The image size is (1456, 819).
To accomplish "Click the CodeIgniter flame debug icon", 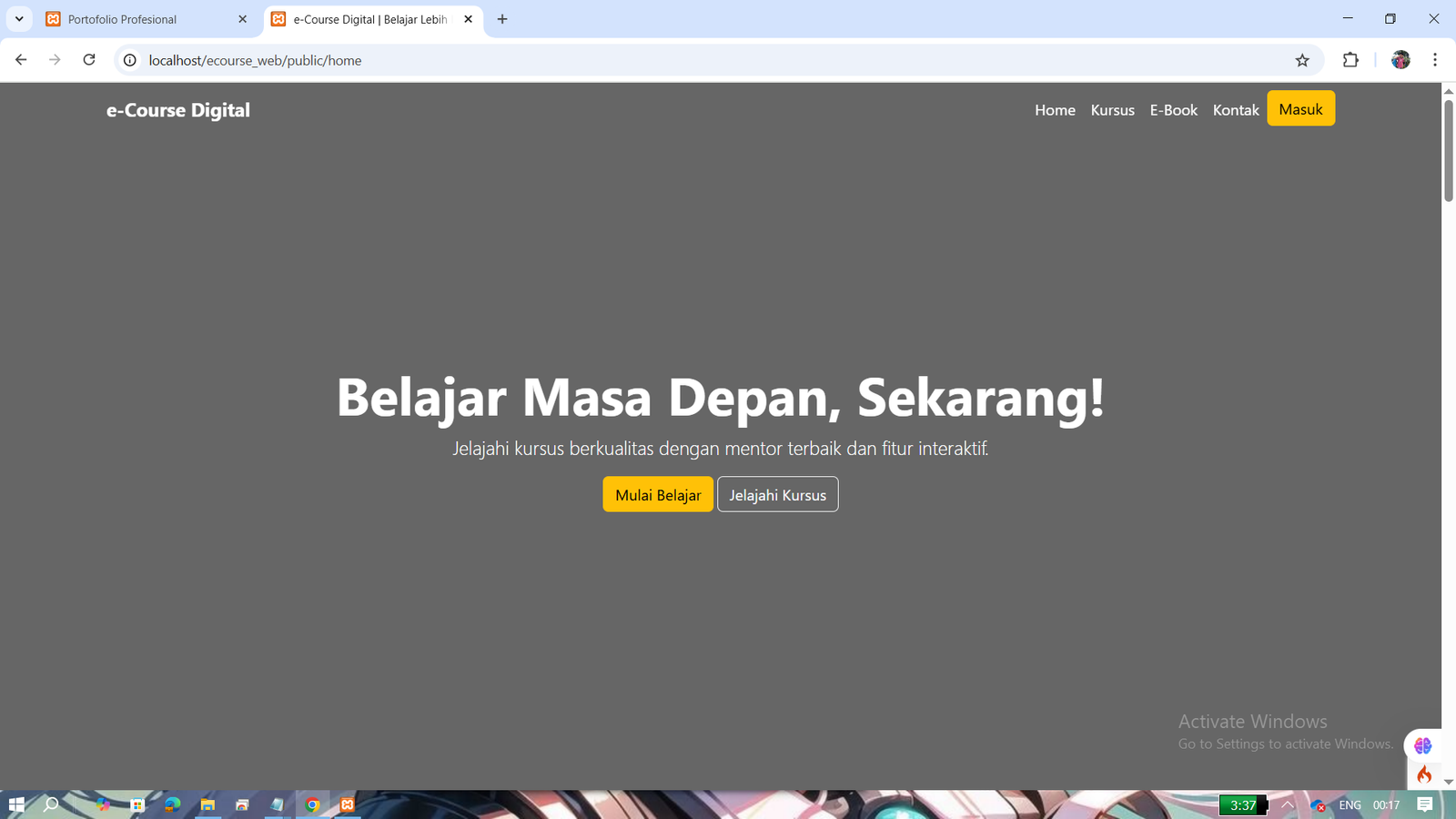I will (x=1424, y=774).
